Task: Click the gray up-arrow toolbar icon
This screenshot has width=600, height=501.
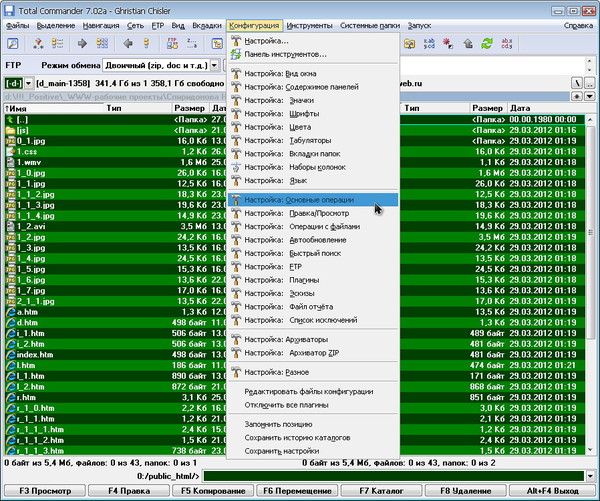Action: click(x=468, y=44)
